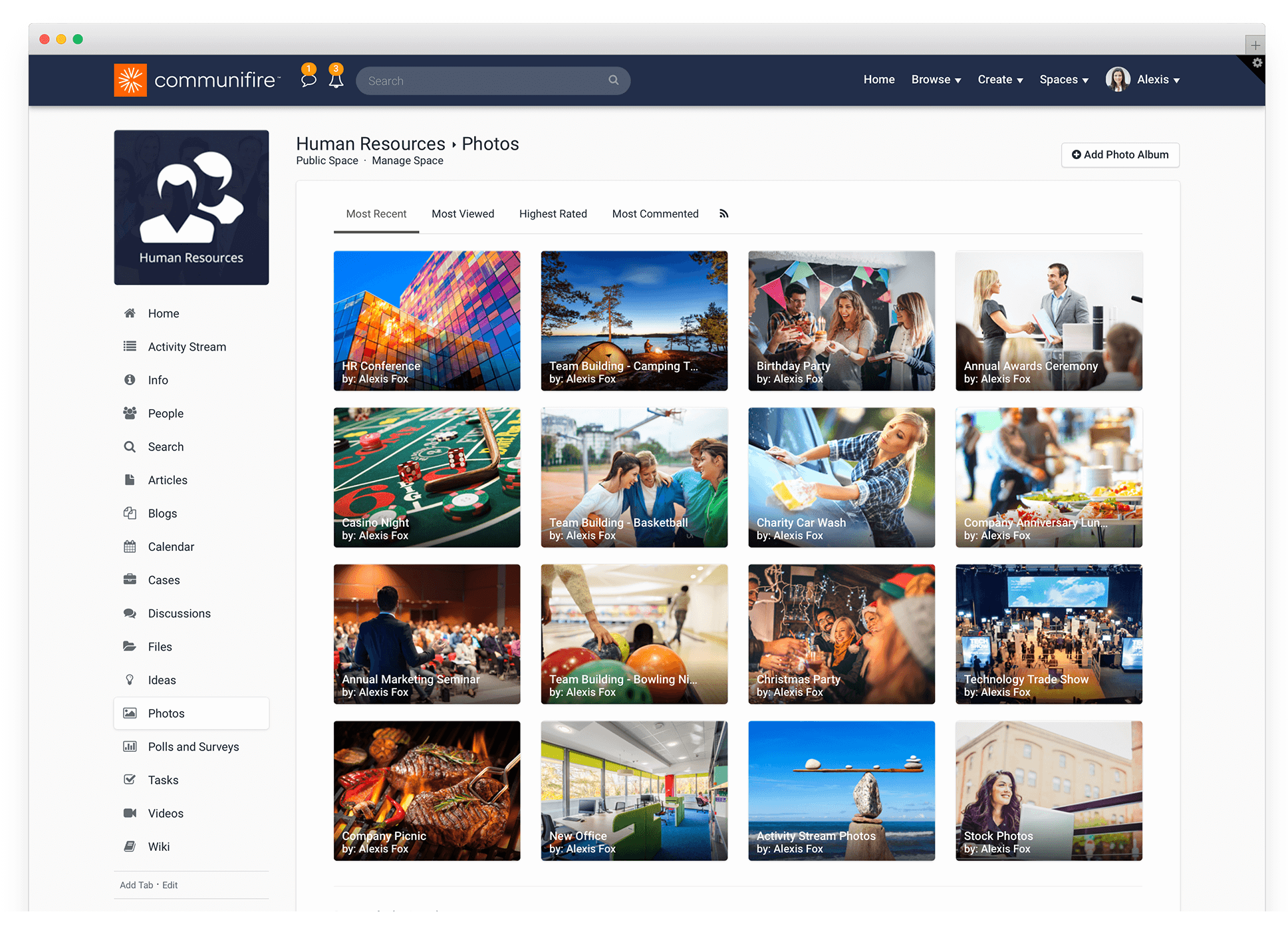Screen dimensions: 1288x938
Task: Click the Casino Night photo album
Action: point(427,477)
